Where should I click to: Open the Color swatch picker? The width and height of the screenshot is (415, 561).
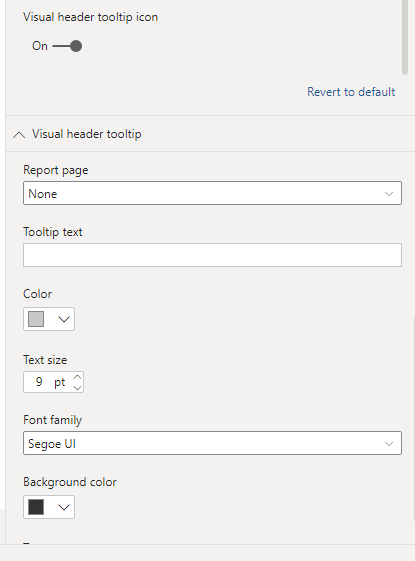pos(49,319)
